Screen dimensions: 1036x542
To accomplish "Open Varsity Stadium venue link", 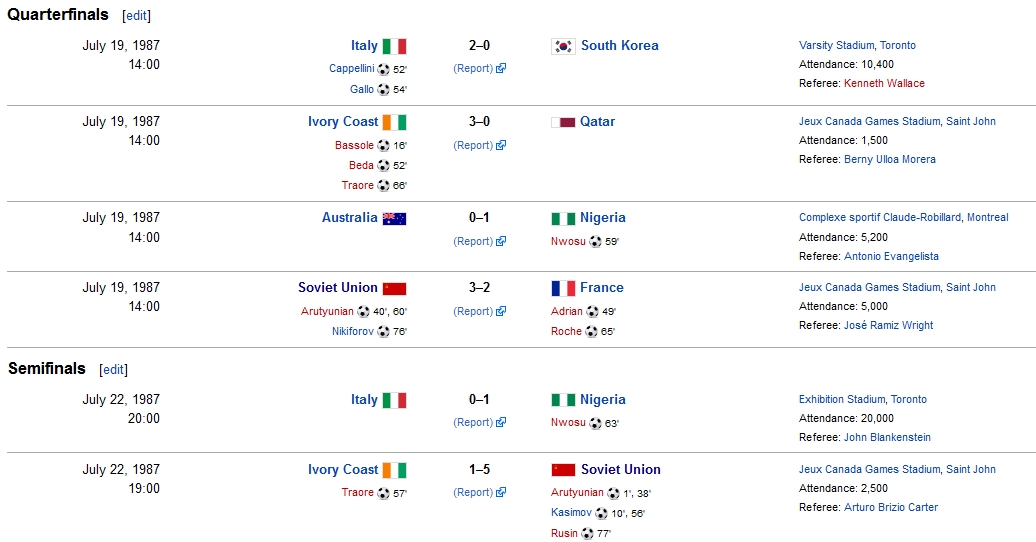I will [837, 46].
